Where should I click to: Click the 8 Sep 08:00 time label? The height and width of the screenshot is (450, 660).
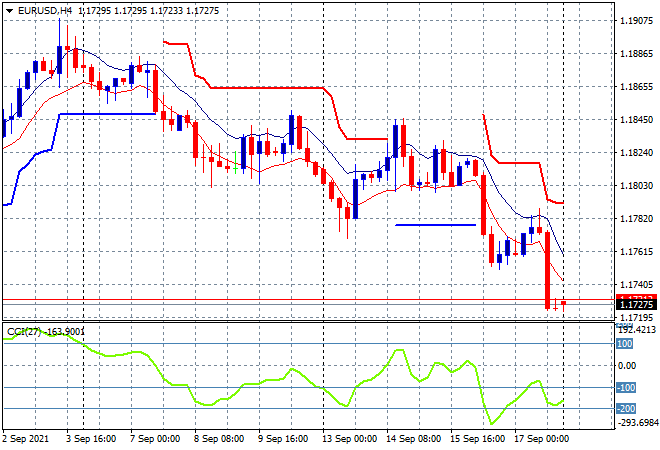coord(219,439)
